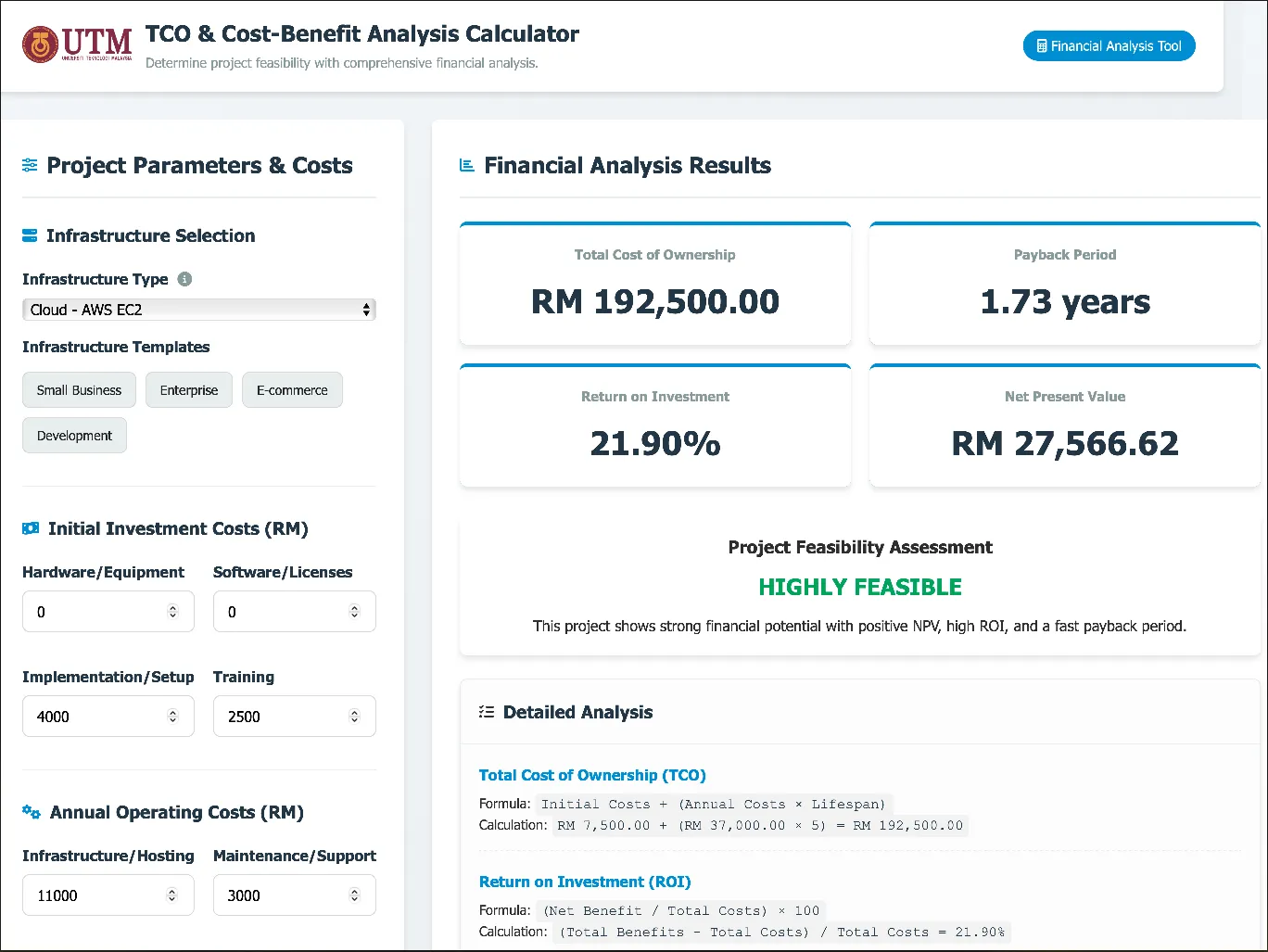Choose the Development template
The image size is (1268, 952).
(x=74, y=436)
